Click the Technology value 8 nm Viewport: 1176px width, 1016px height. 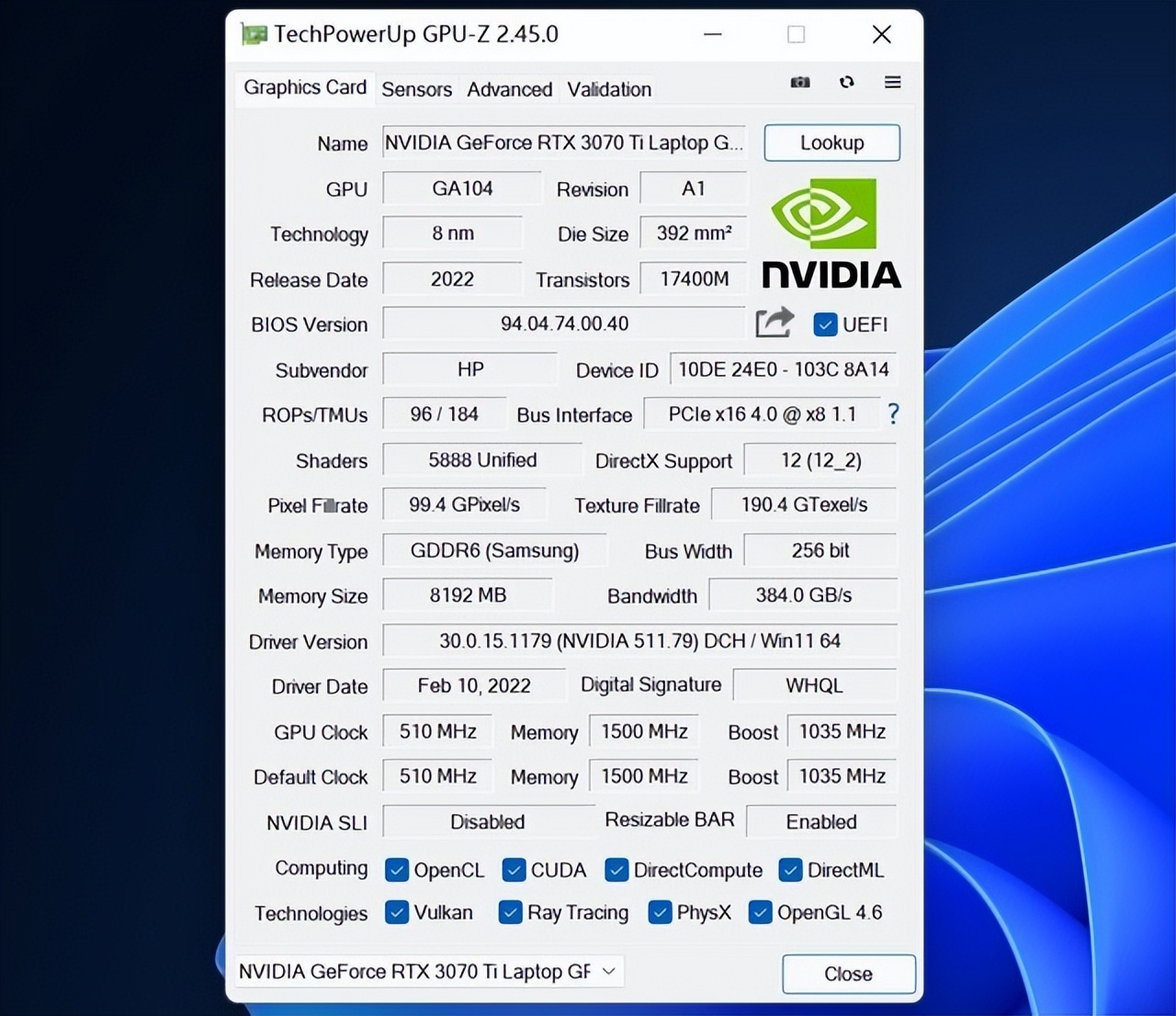click(x=453, y=233)
